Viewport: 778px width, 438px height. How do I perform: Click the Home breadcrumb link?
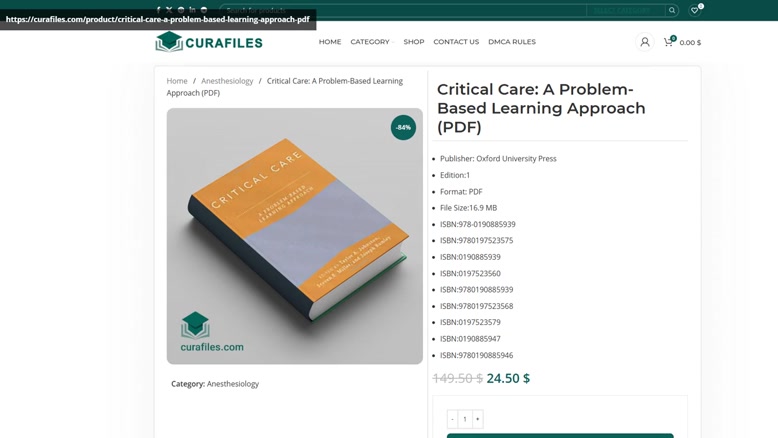coord(177,81)
